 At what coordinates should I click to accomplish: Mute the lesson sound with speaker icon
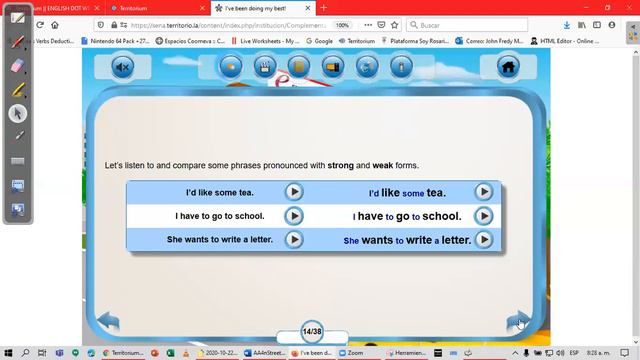122,67
